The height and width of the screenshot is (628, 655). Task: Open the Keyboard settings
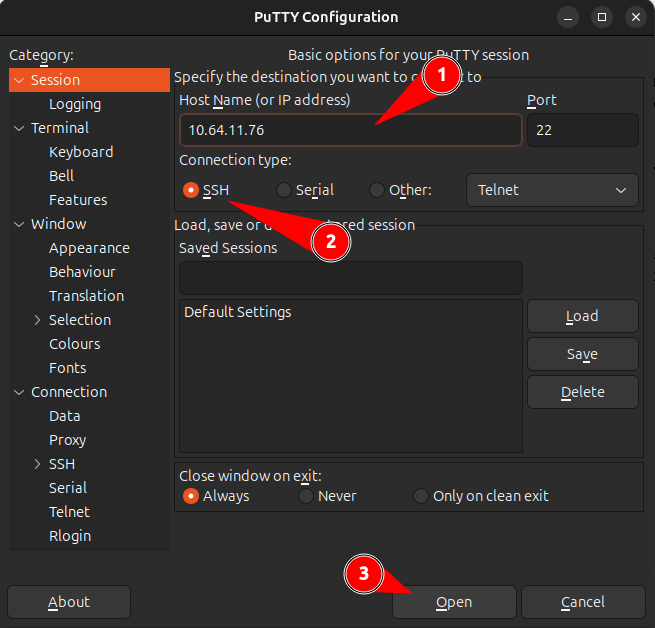[81, 152]
